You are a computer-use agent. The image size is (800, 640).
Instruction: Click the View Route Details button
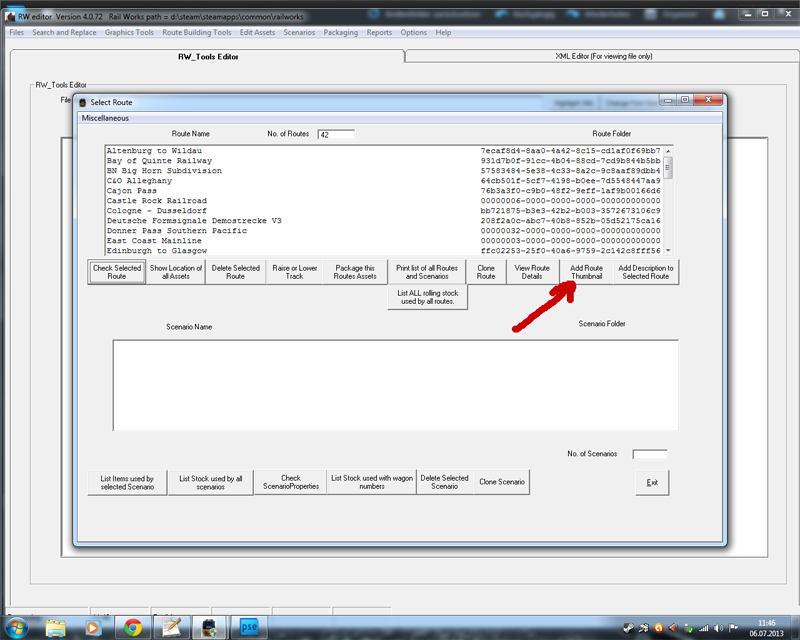[532, 272]
